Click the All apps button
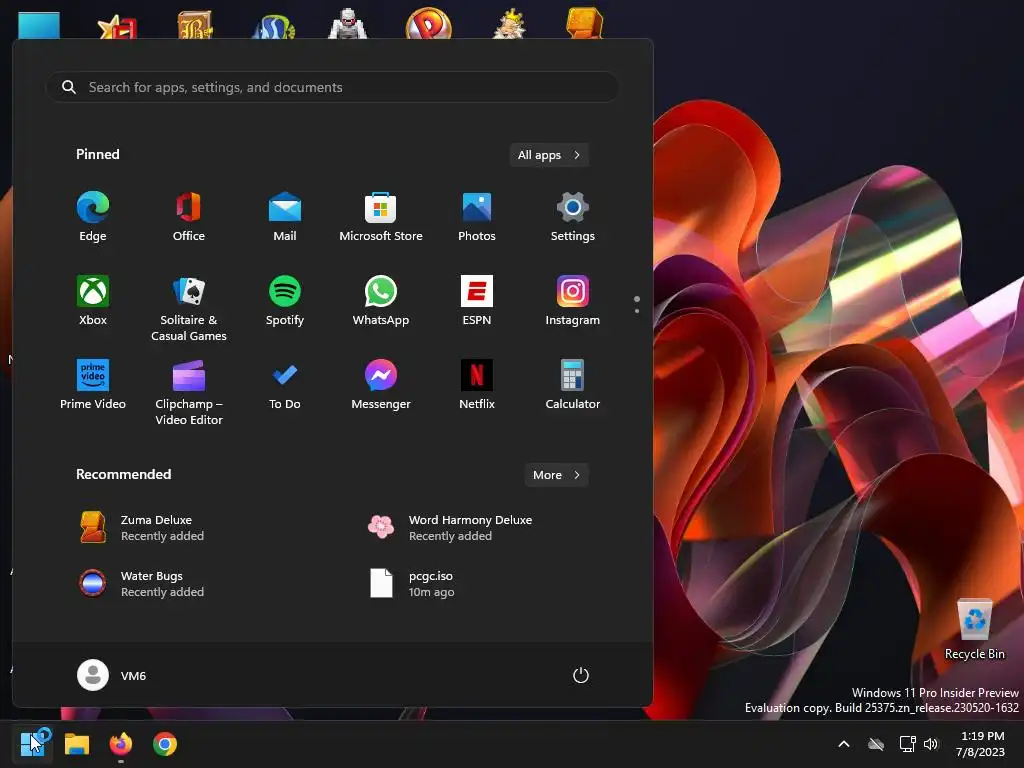The image size is (1024, 768). coord(549,155)
